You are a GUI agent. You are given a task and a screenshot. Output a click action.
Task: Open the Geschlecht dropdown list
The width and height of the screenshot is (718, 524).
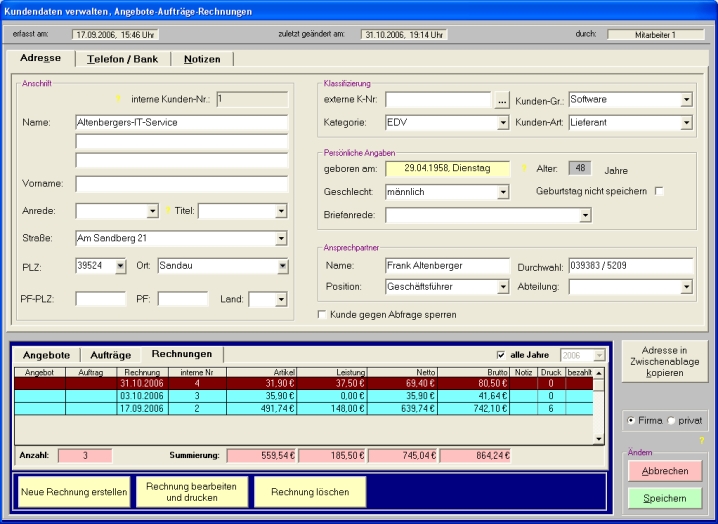click(x=502, y=191)
